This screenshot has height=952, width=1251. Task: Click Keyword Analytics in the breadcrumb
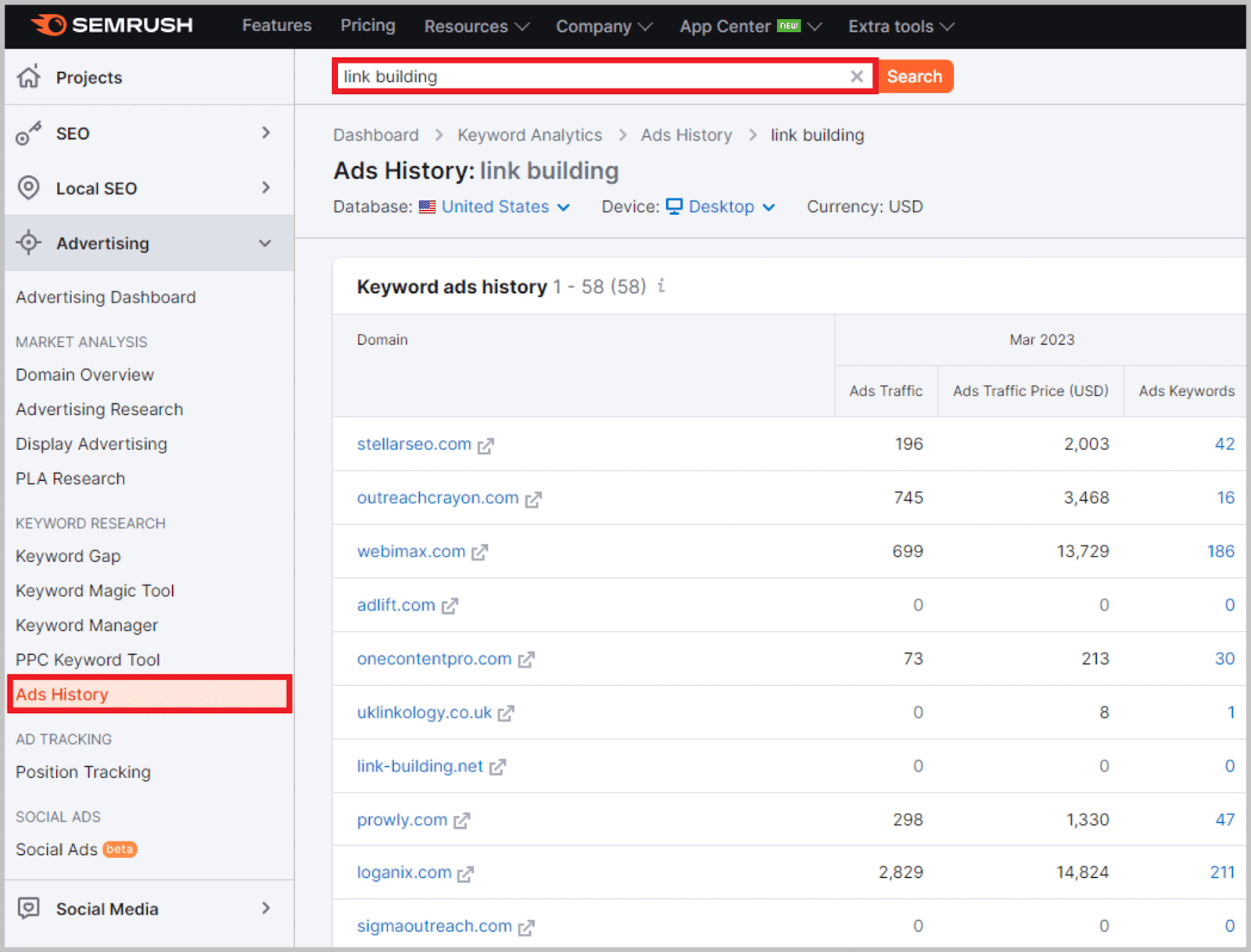click(x=529, y=134)
